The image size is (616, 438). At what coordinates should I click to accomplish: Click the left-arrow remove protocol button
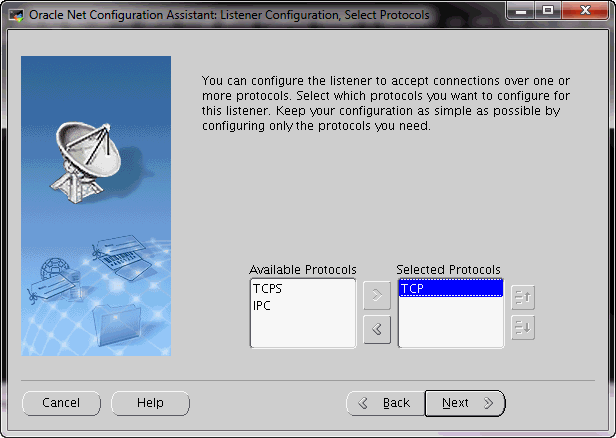[377, 329]
